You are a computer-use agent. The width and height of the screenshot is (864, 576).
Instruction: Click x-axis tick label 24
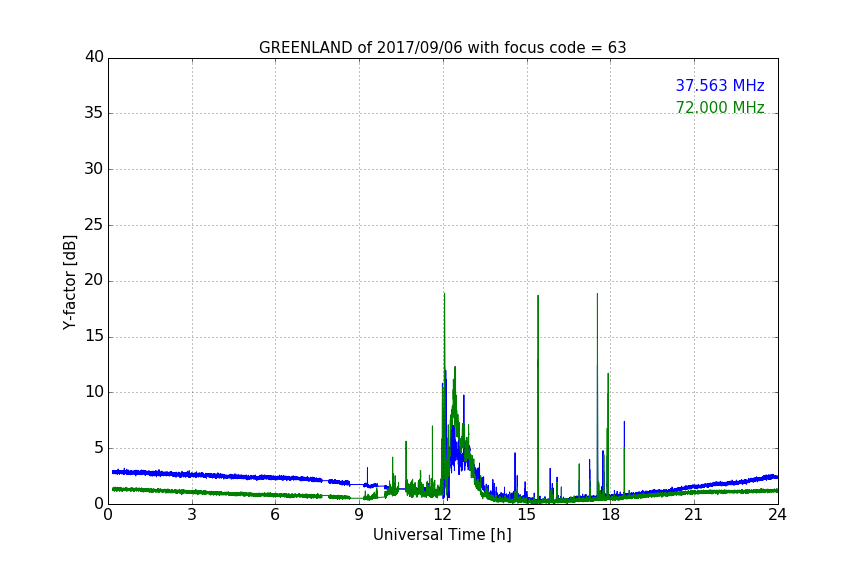pos(777,515)
